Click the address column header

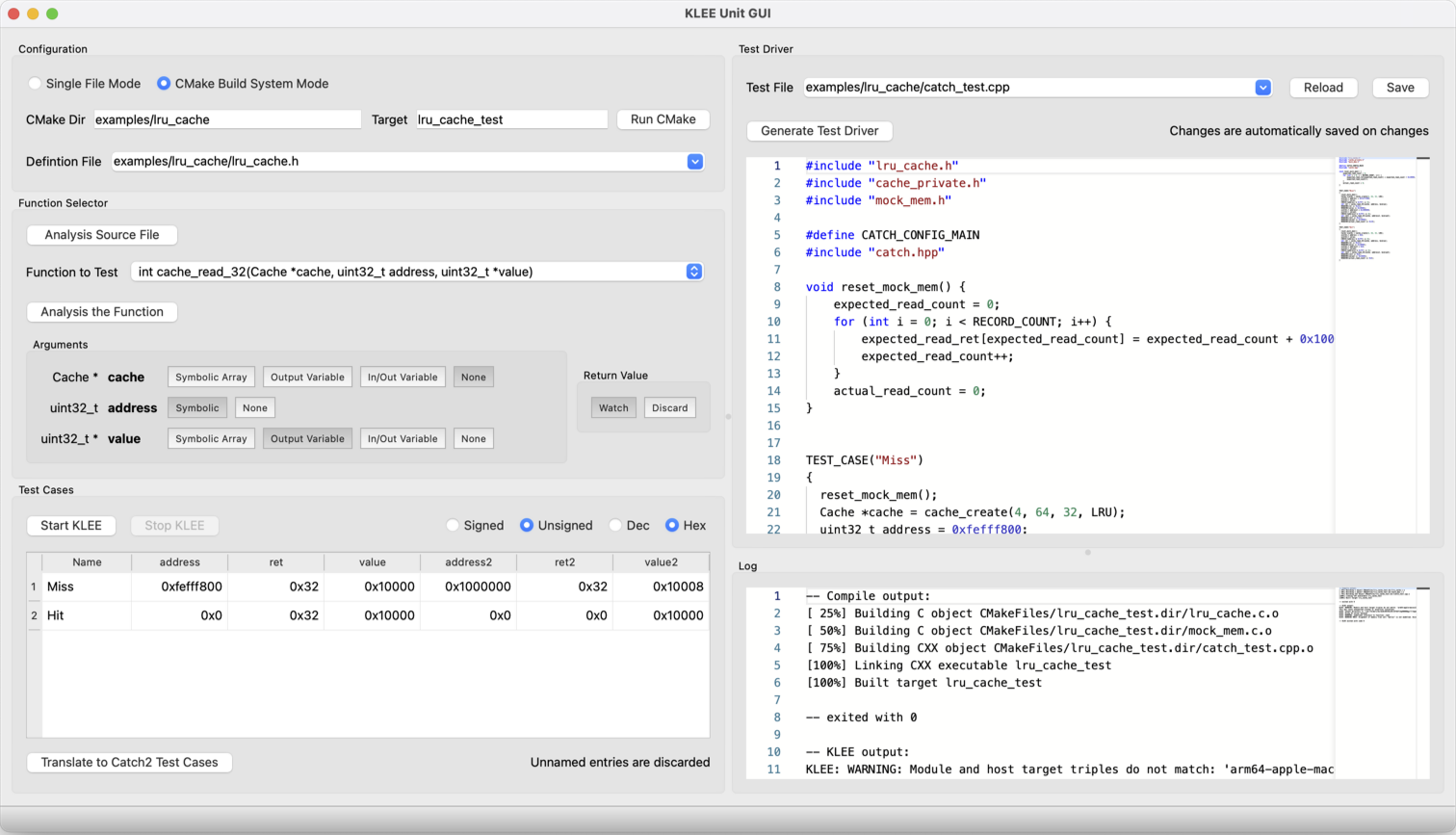coord(180,562)
